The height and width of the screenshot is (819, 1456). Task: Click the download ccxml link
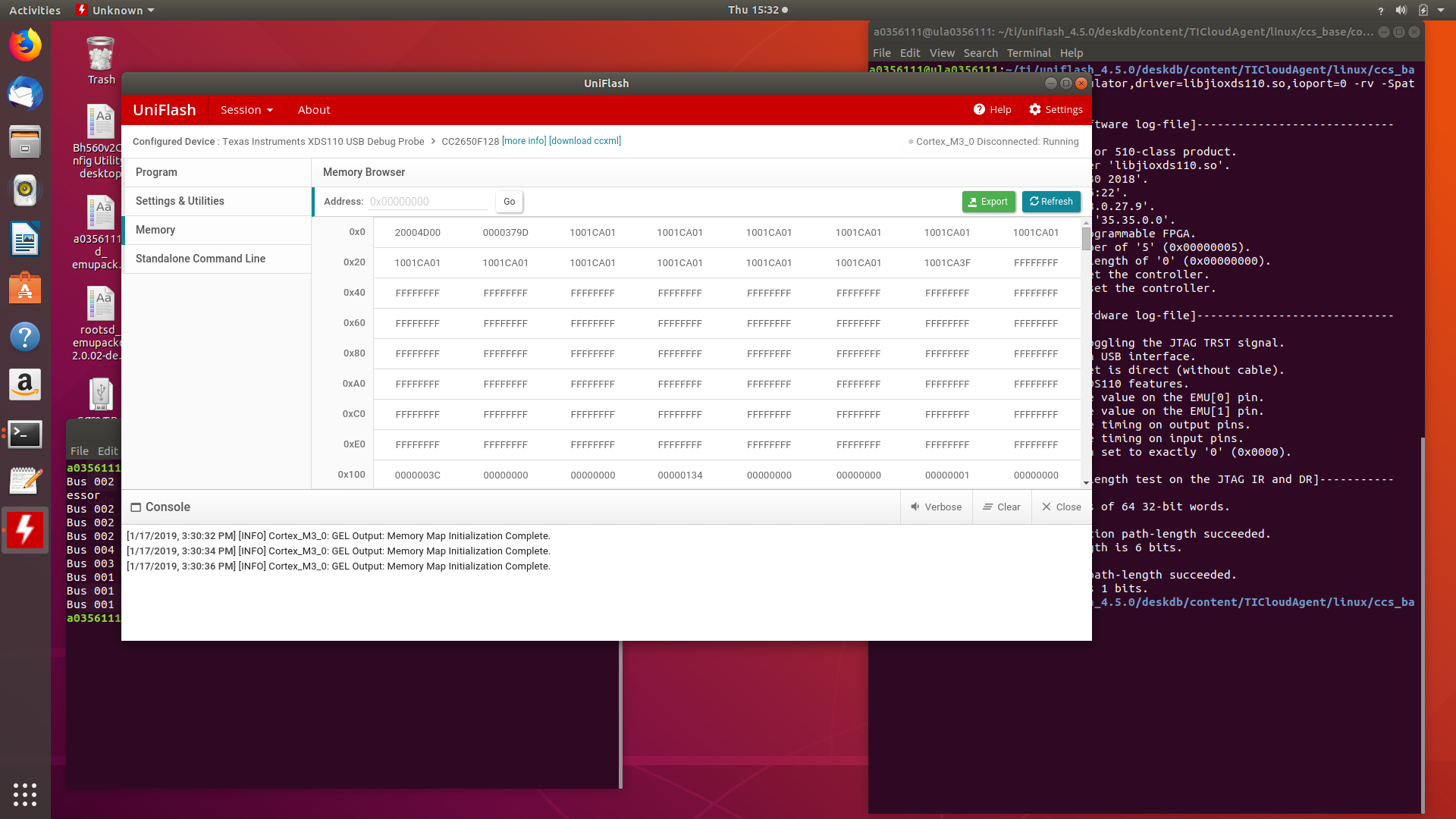[x=585, y=141]
